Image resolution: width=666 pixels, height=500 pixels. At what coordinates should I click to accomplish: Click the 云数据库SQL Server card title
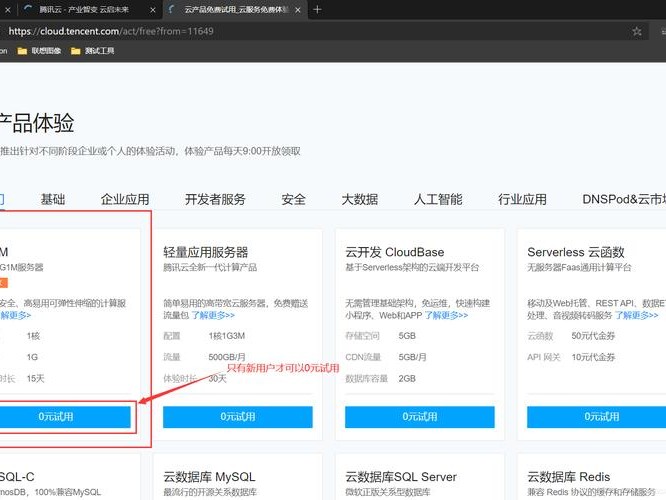401,477
